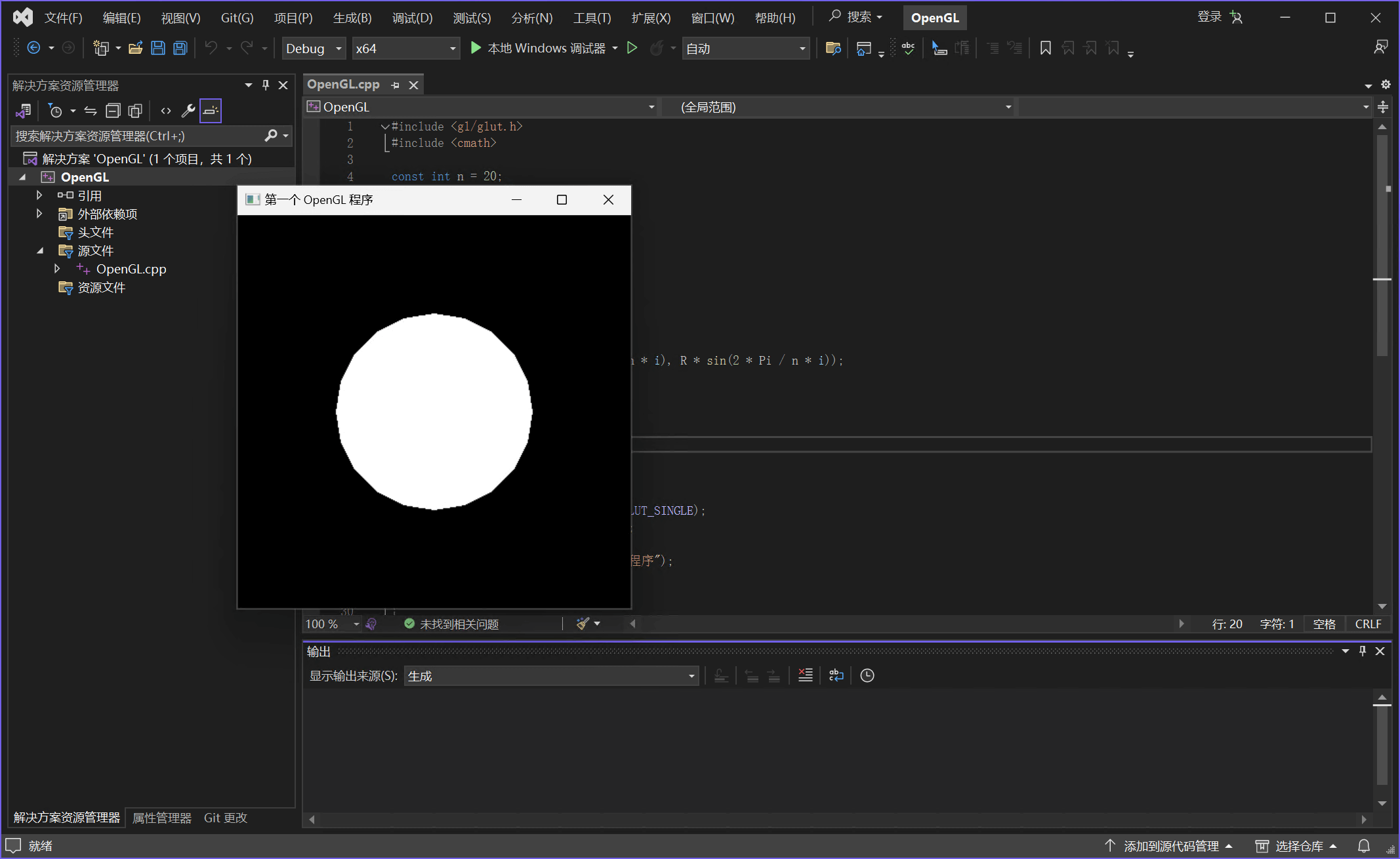Click the Solution Explorer search input field
The image size is (1400, 859).
click(x=138, y=136)
